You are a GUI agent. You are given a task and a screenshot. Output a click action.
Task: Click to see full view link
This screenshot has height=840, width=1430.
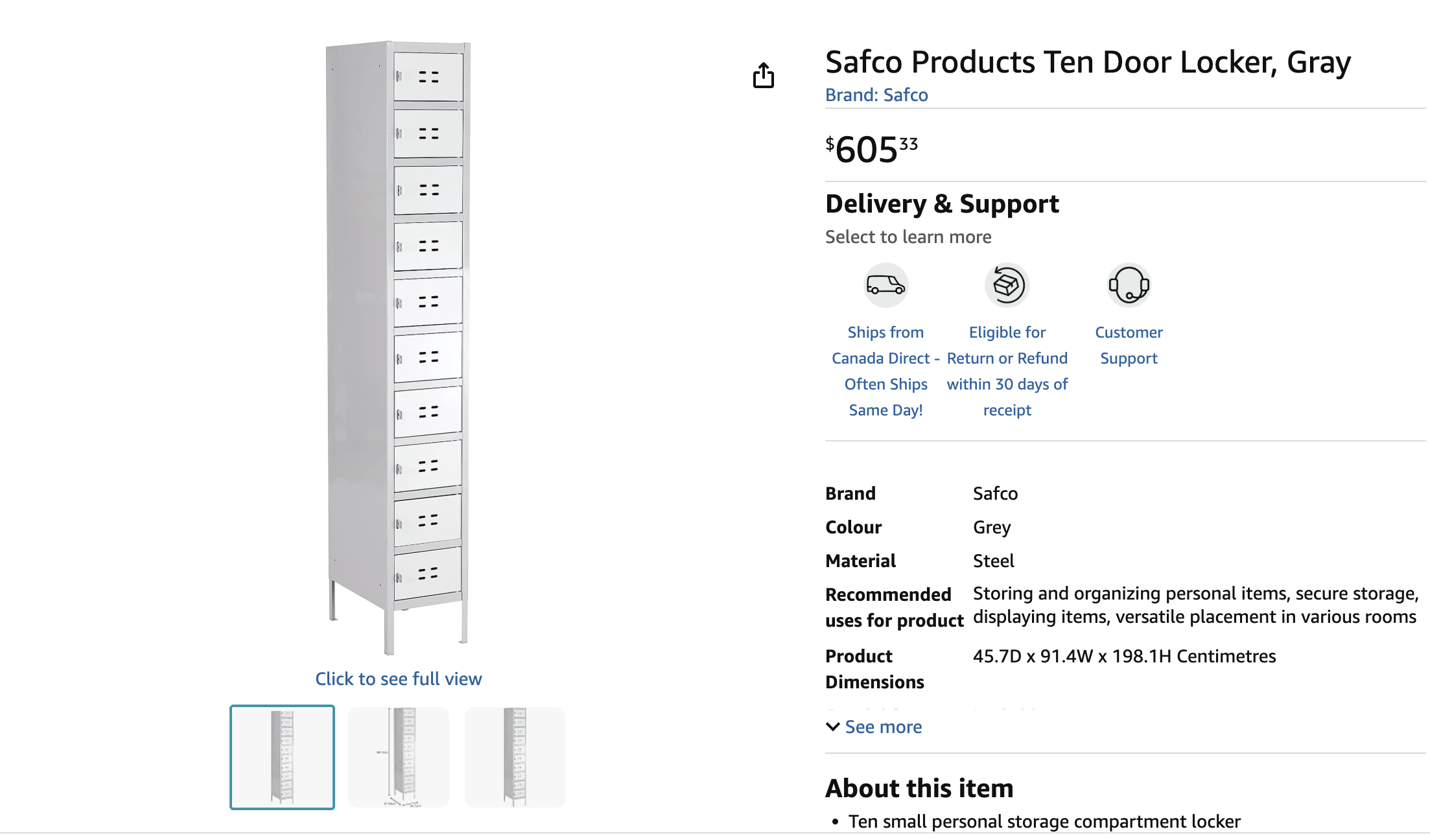tap(398, 679)
